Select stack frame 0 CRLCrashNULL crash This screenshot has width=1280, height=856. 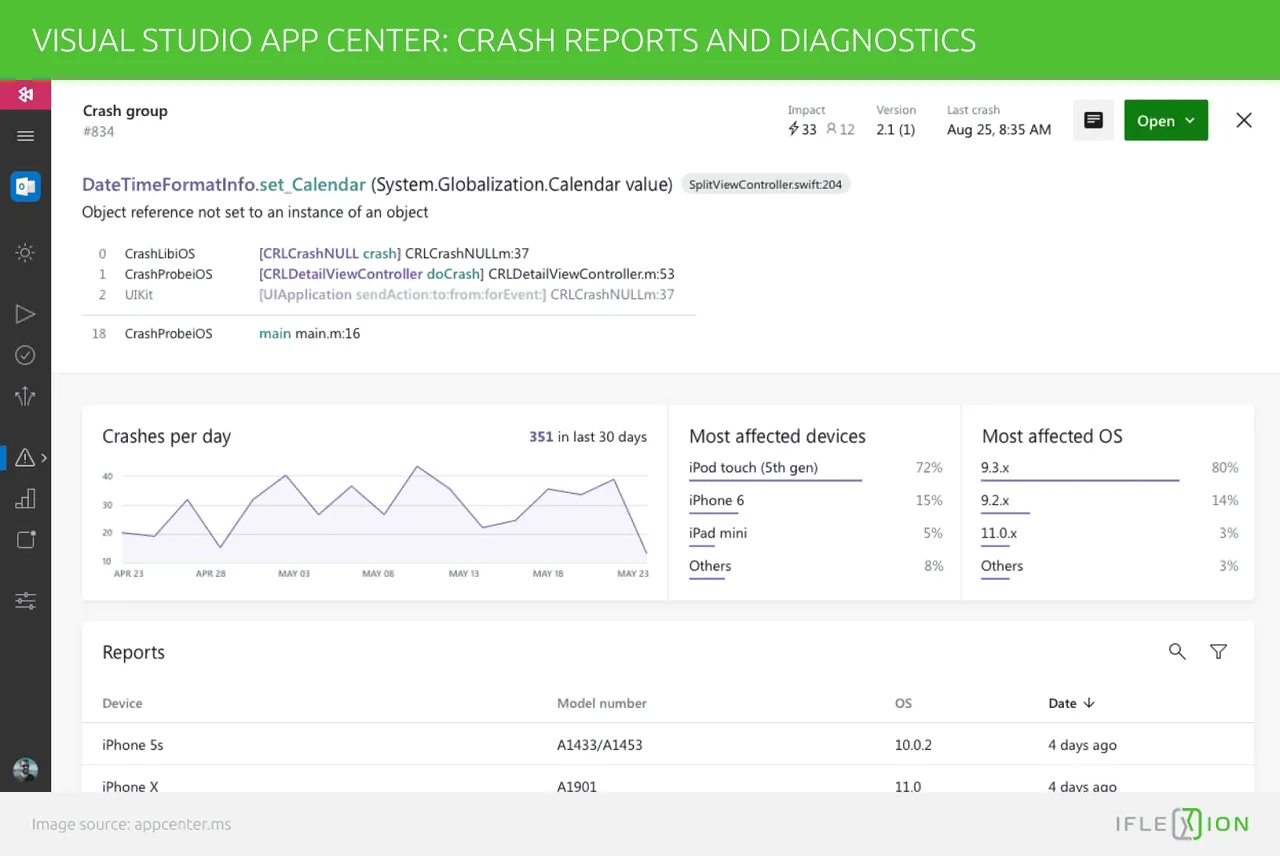394,254
